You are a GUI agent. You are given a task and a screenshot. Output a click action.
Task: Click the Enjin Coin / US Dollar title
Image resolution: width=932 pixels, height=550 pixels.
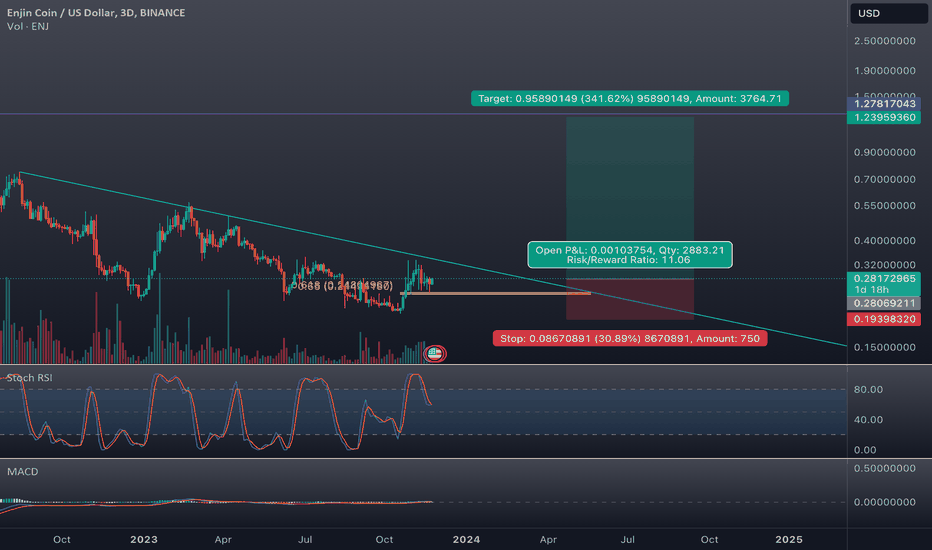pos(96,12)
